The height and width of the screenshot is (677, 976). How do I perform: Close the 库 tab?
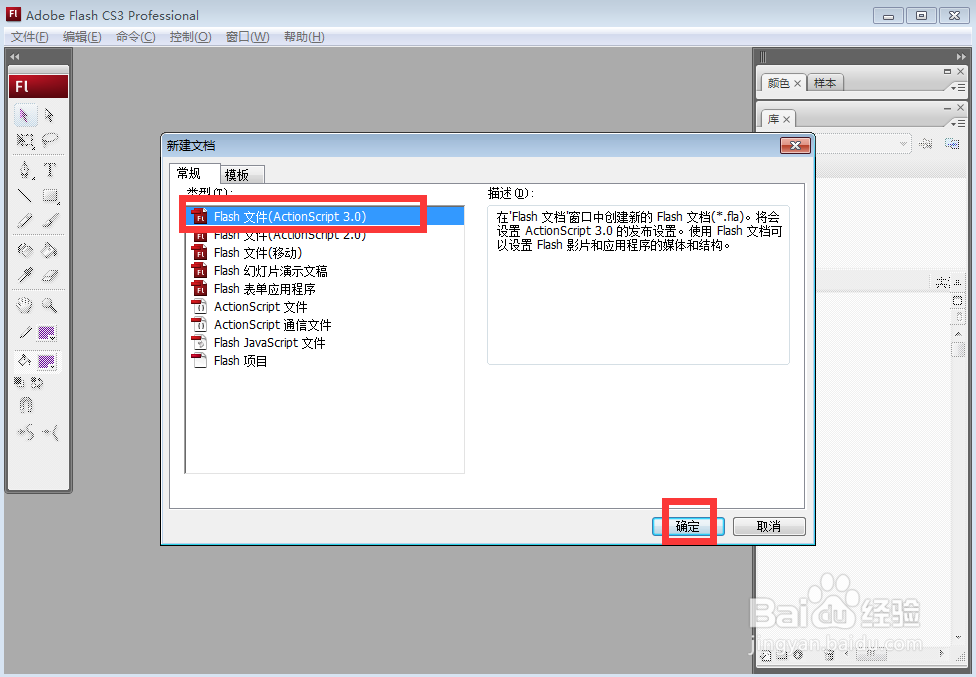pos(787,119)
